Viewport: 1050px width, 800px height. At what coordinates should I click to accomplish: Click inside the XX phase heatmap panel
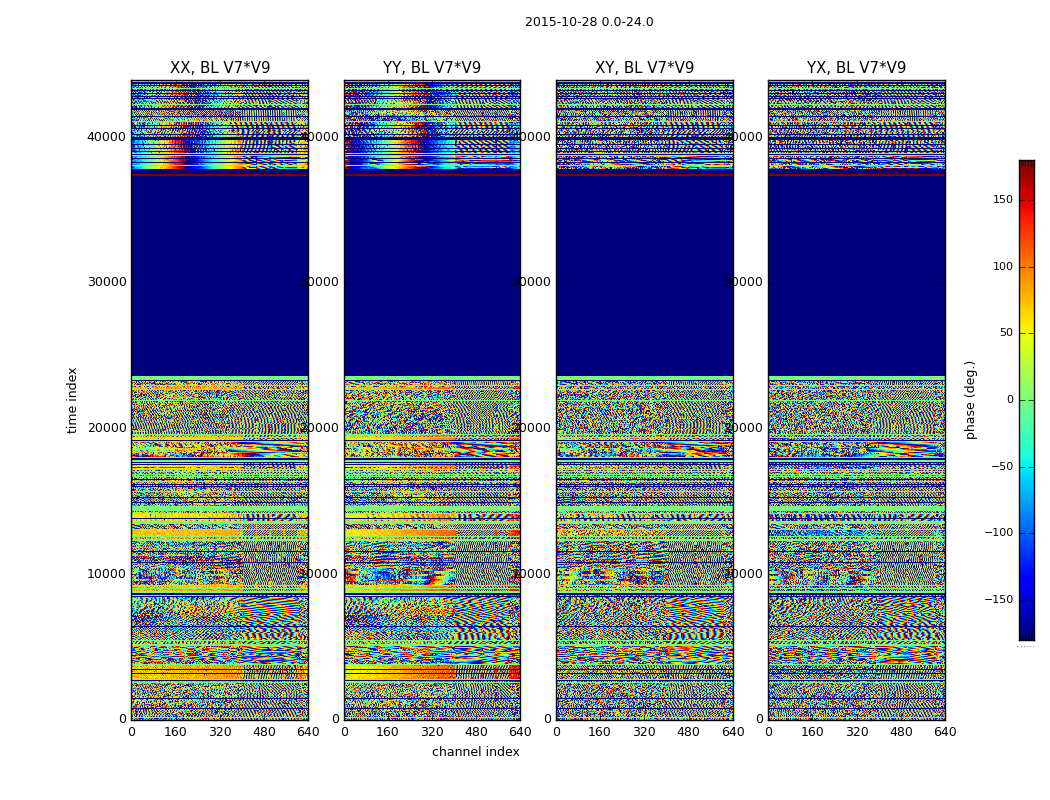pos(220,400)
